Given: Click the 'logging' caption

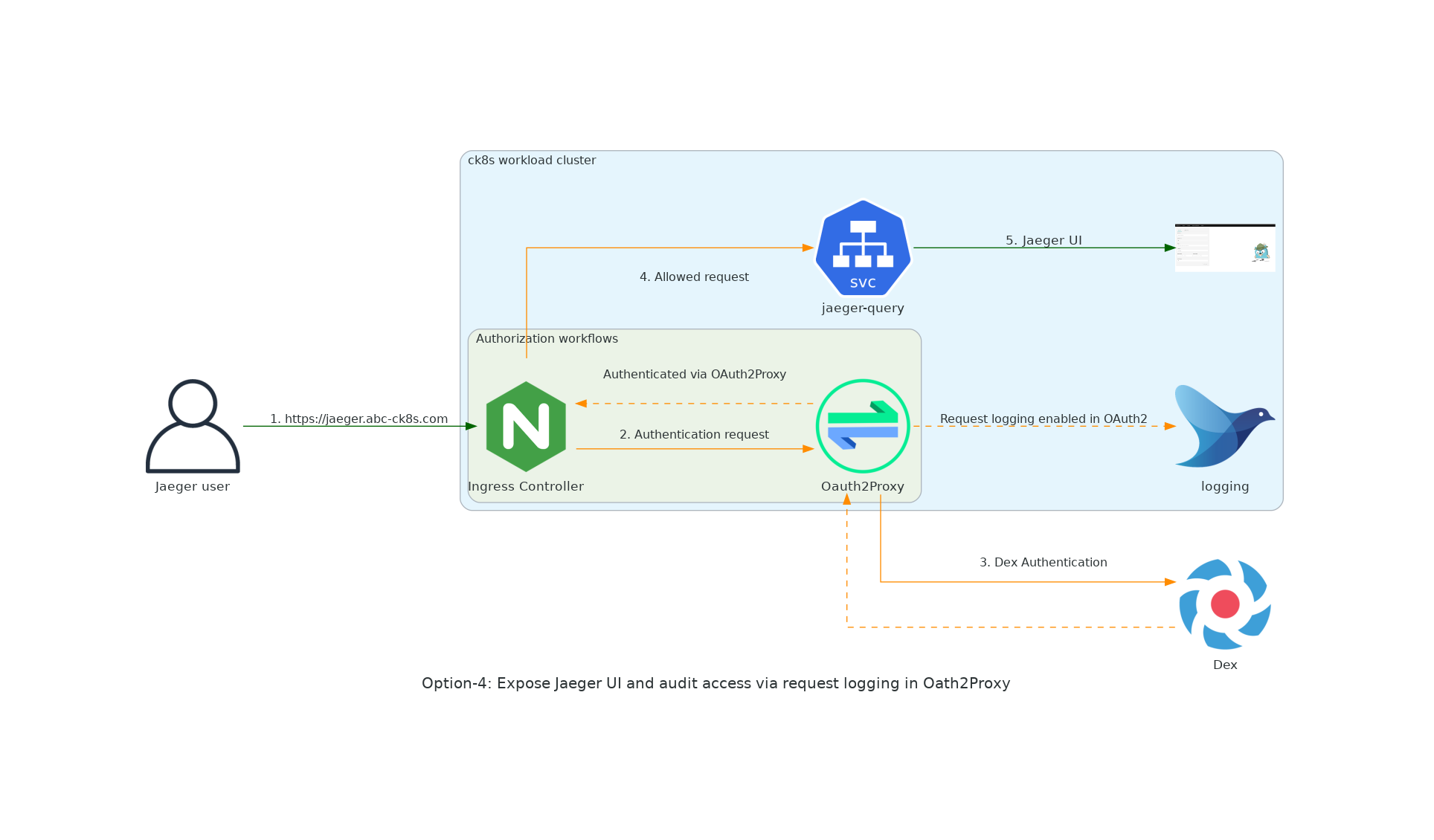Looking at the screenshot, I should [x=1225, y=487].
